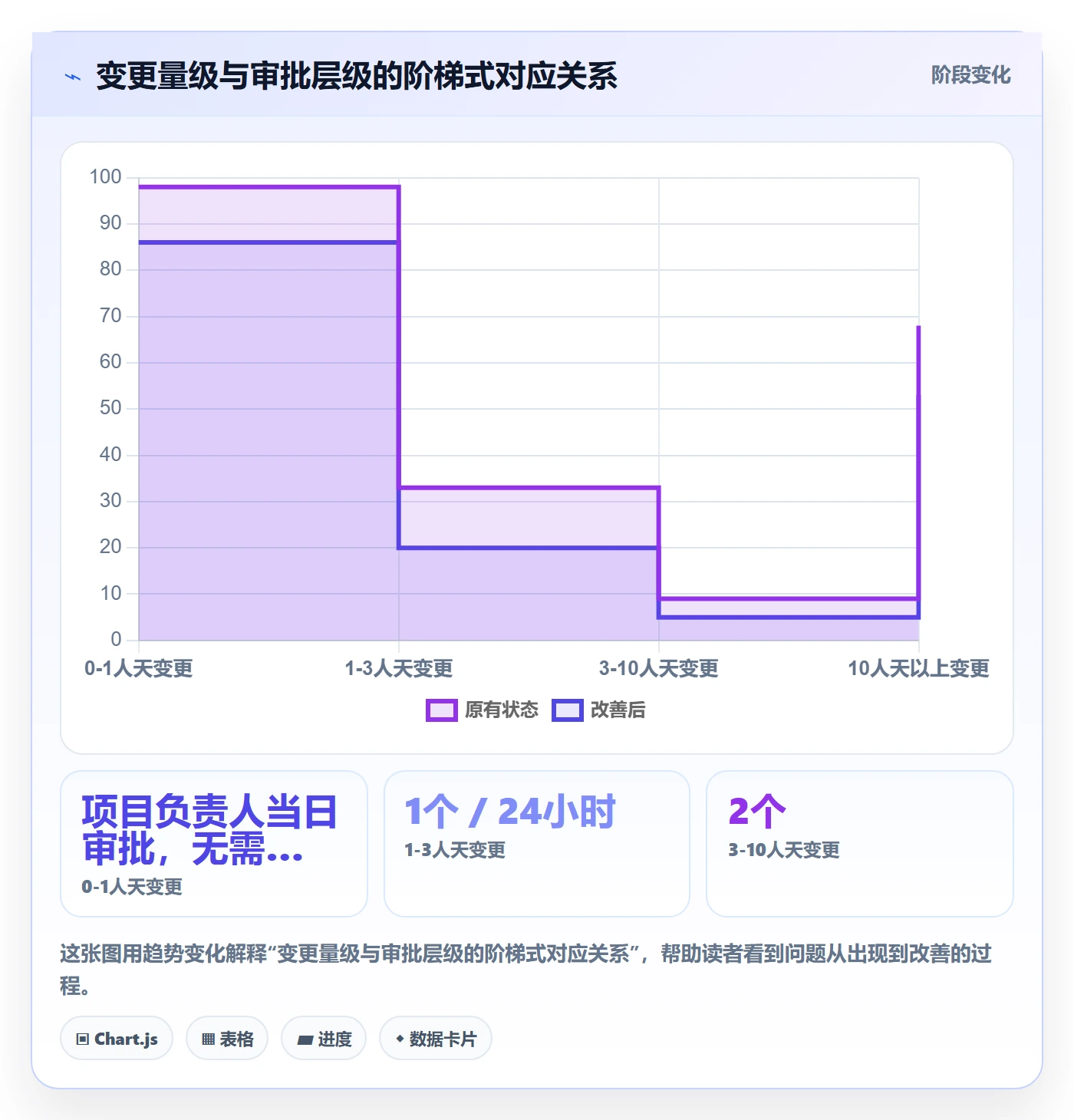Image resolution: width=1074 pixels, height=1120 pixels.
Task: Click the 改善后 legend label
Action: click(x=618, y=710)
